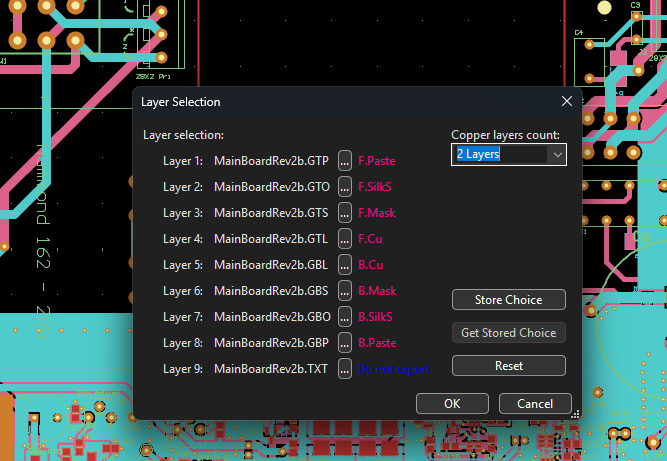Click the F.SilkS layer assignment text
The height and width of the screenshot is (461, 667).
pyautogui.click(x=374, y=187)
